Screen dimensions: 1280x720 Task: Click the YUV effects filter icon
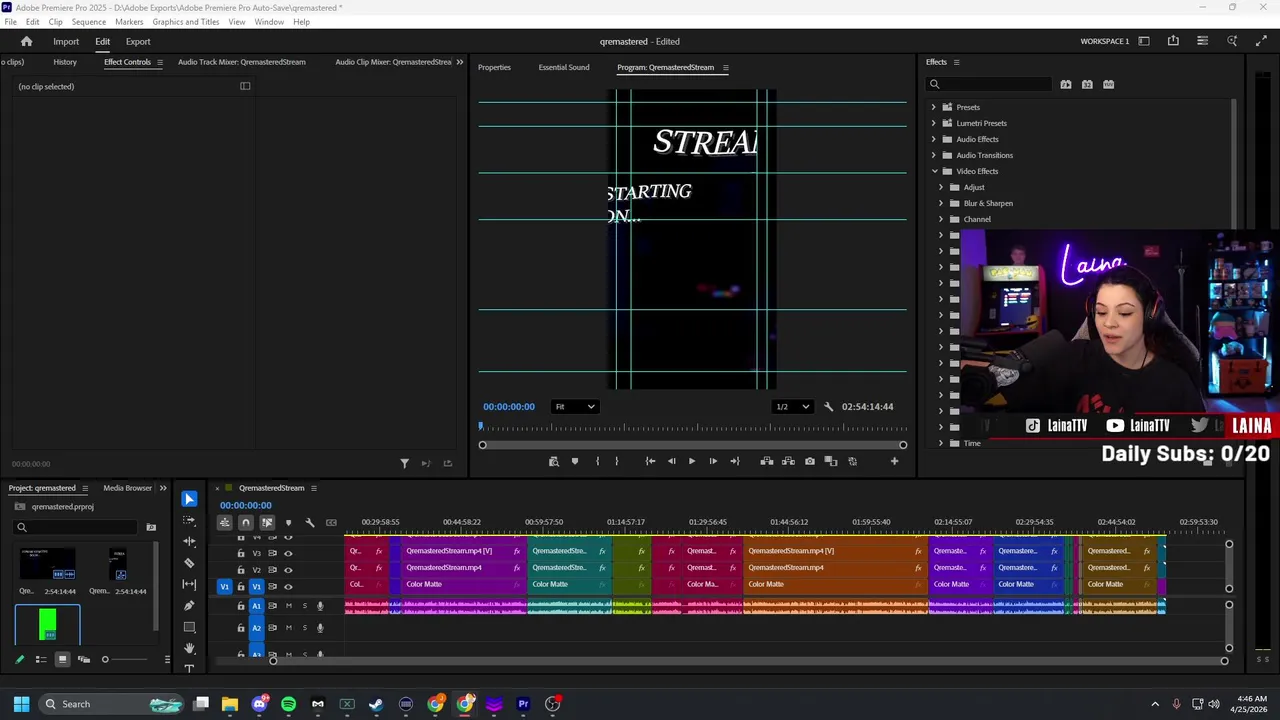tap(1108, 85)
